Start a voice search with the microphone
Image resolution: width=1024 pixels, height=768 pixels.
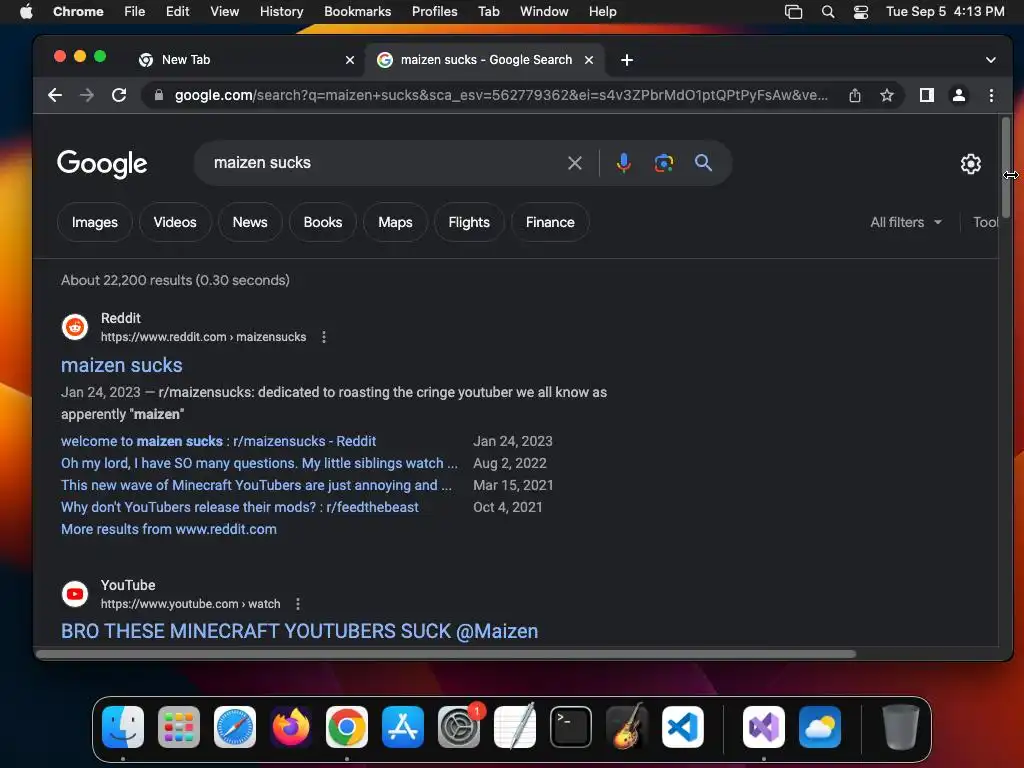(x=624, y=163)
